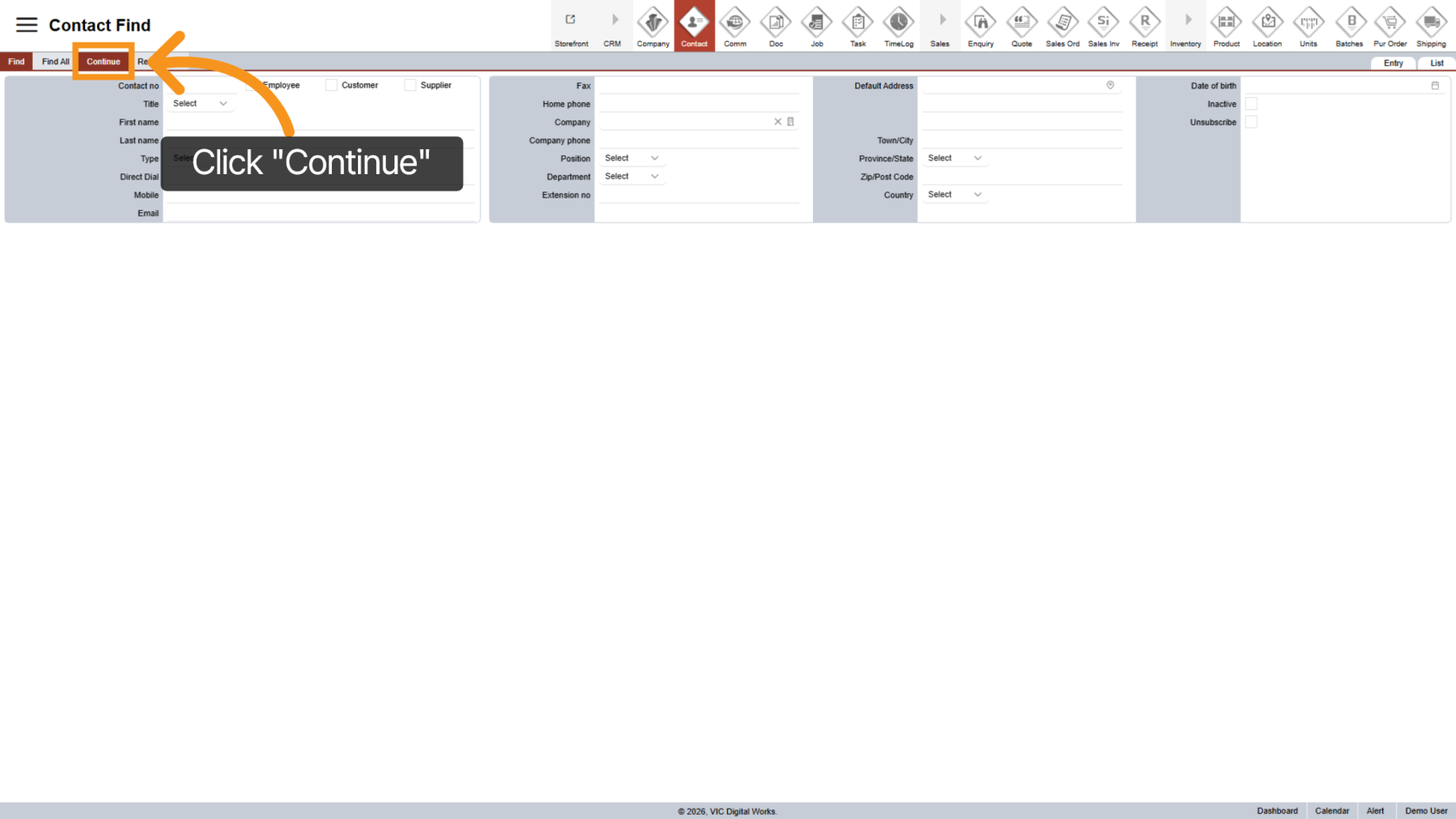Open the Title dropdown
The width and height of the screenshot is (1456, 819).
[201, 103]
